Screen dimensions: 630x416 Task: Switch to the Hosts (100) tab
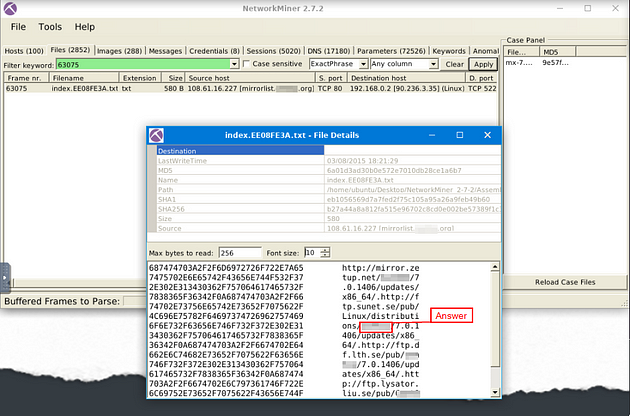[x=24, y=51]
